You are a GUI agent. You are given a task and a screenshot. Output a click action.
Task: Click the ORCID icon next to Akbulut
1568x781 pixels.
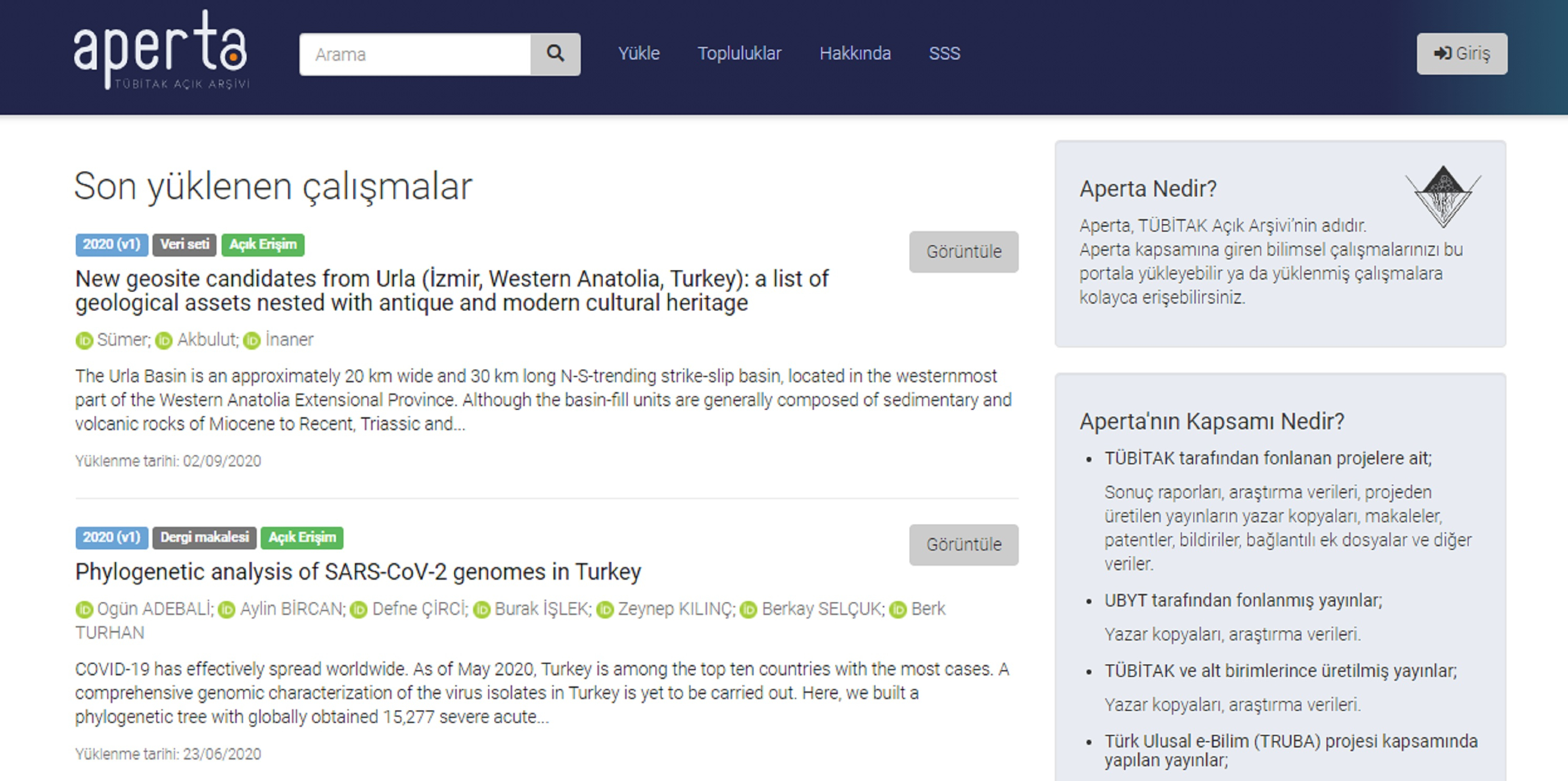(x=164, y=340)
